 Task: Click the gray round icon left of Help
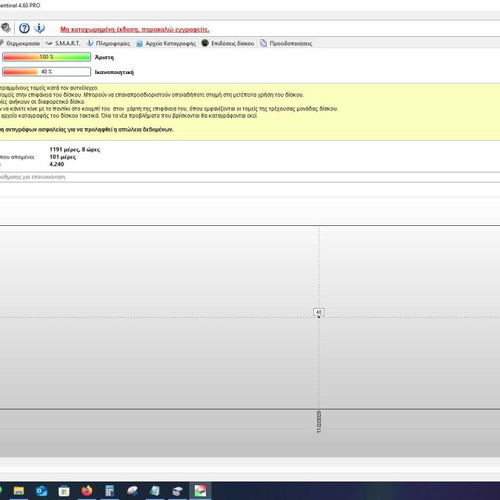point(5,28)
